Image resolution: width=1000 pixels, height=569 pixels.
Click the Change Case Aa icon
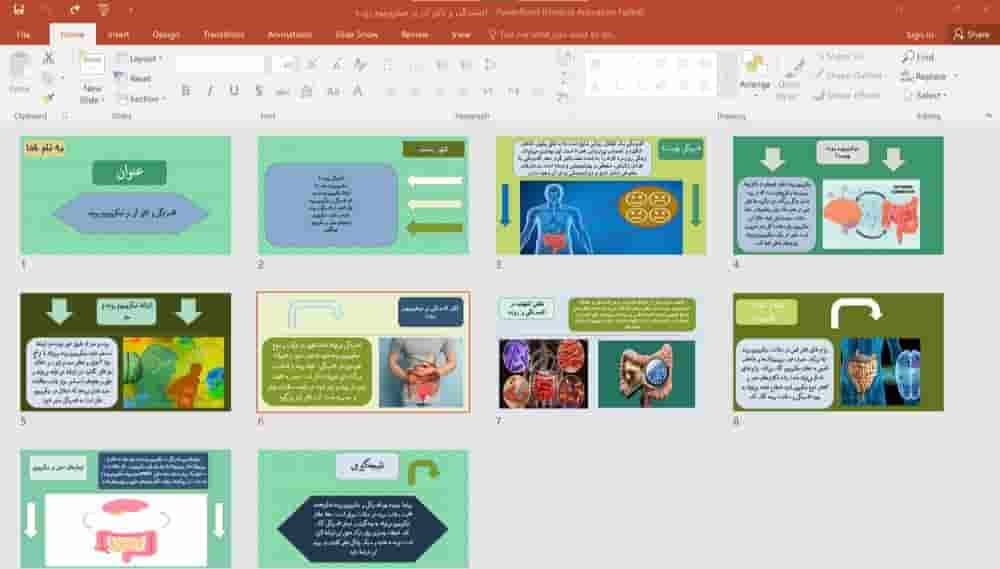tap(333, 91)
